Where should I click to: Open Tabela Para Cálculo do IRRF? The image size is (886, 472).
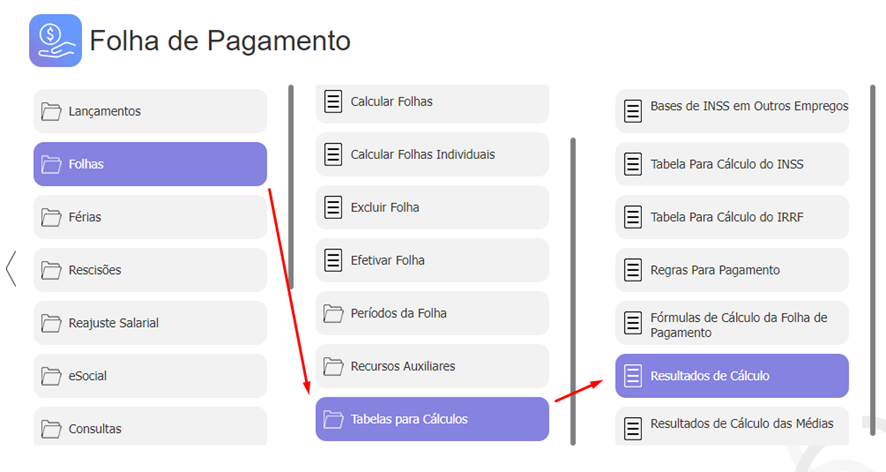pyautogui.click(x=732, y=217)
